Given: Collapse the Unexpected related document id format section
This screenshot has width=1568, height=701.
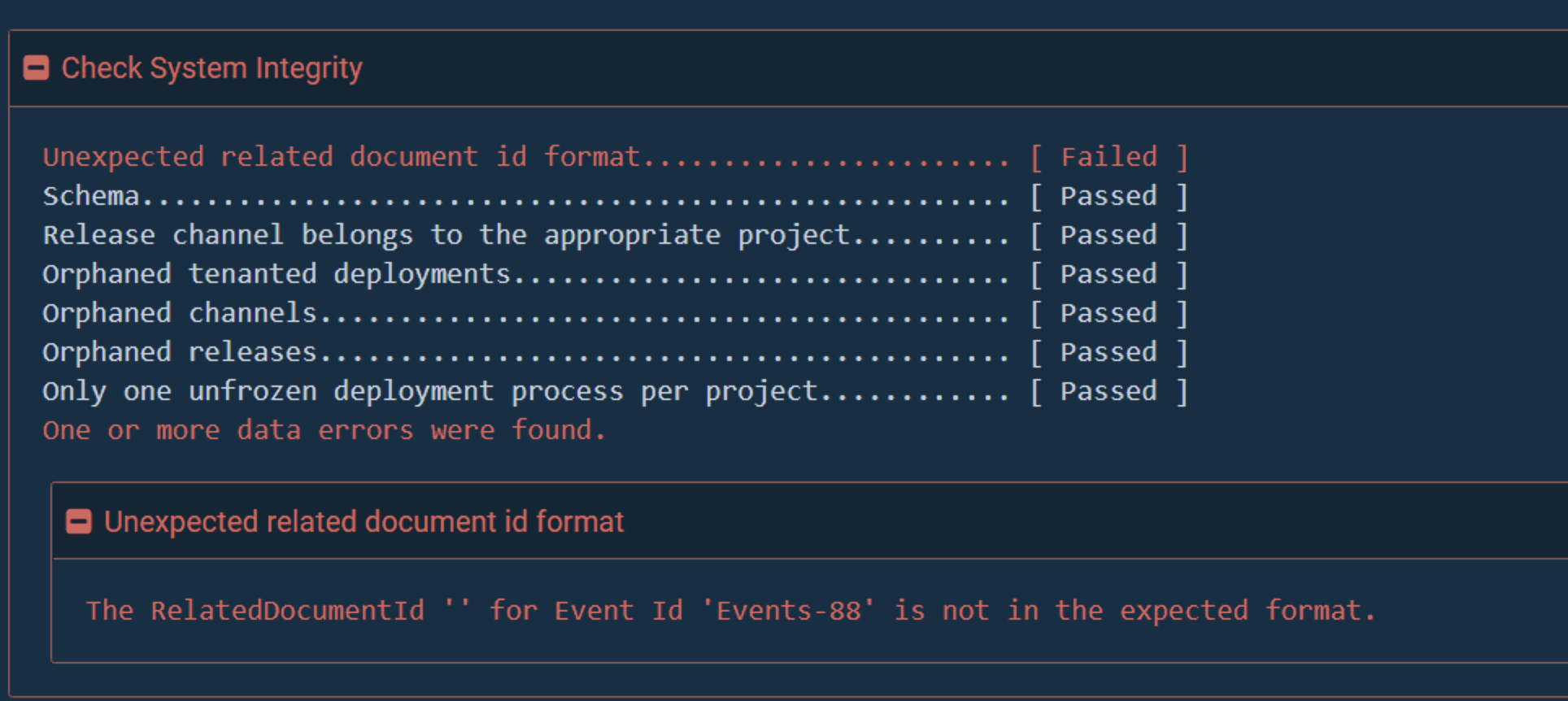Looking at the screenshot, I should pyautogui.click(x=79, y=521).
